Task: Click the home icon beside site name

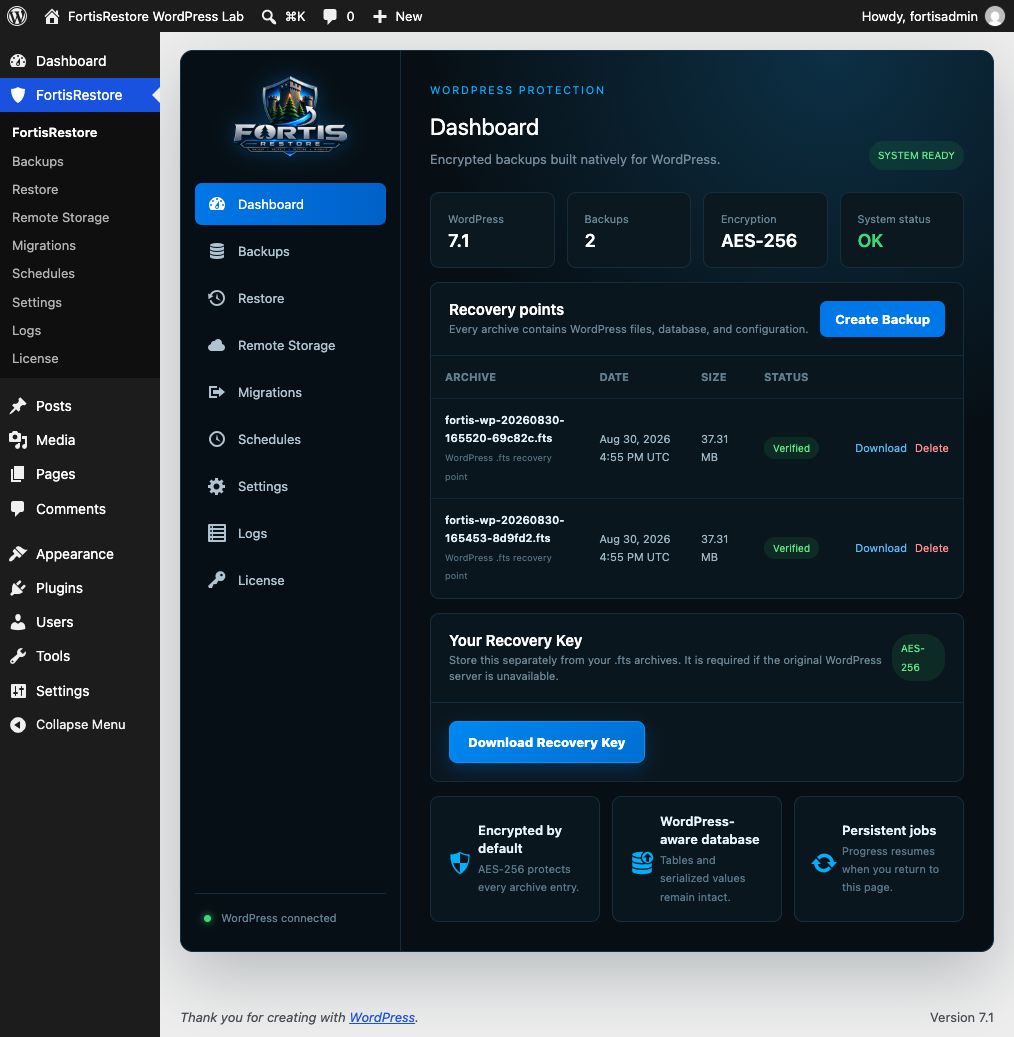Action: (52, 16)
